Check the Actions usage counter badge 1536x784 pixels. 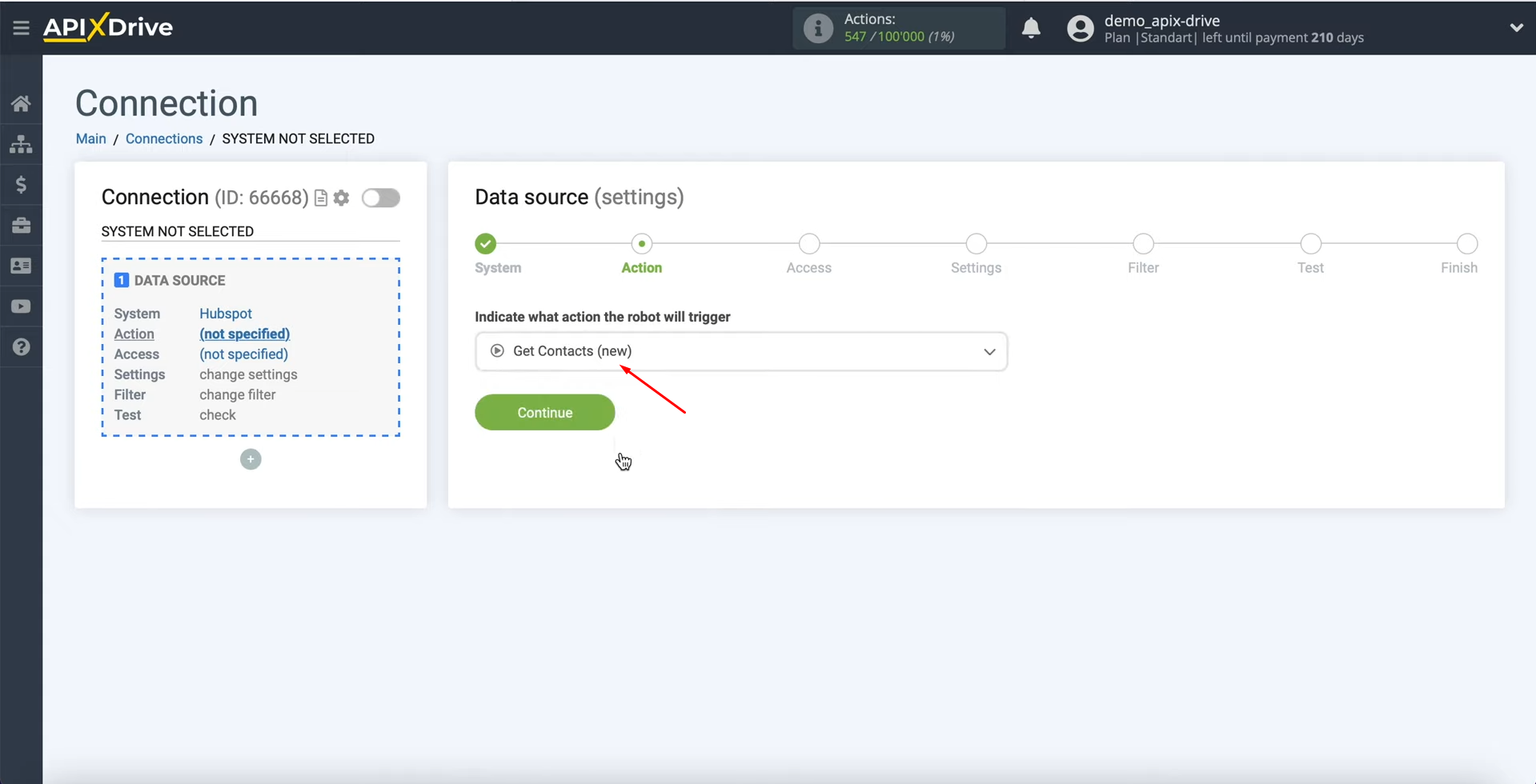point(898,28)
